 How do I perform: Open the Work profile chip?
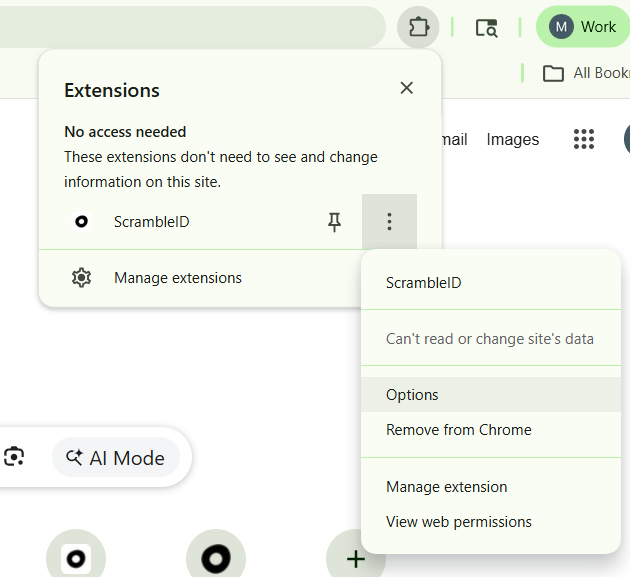(x=582, y=27)
